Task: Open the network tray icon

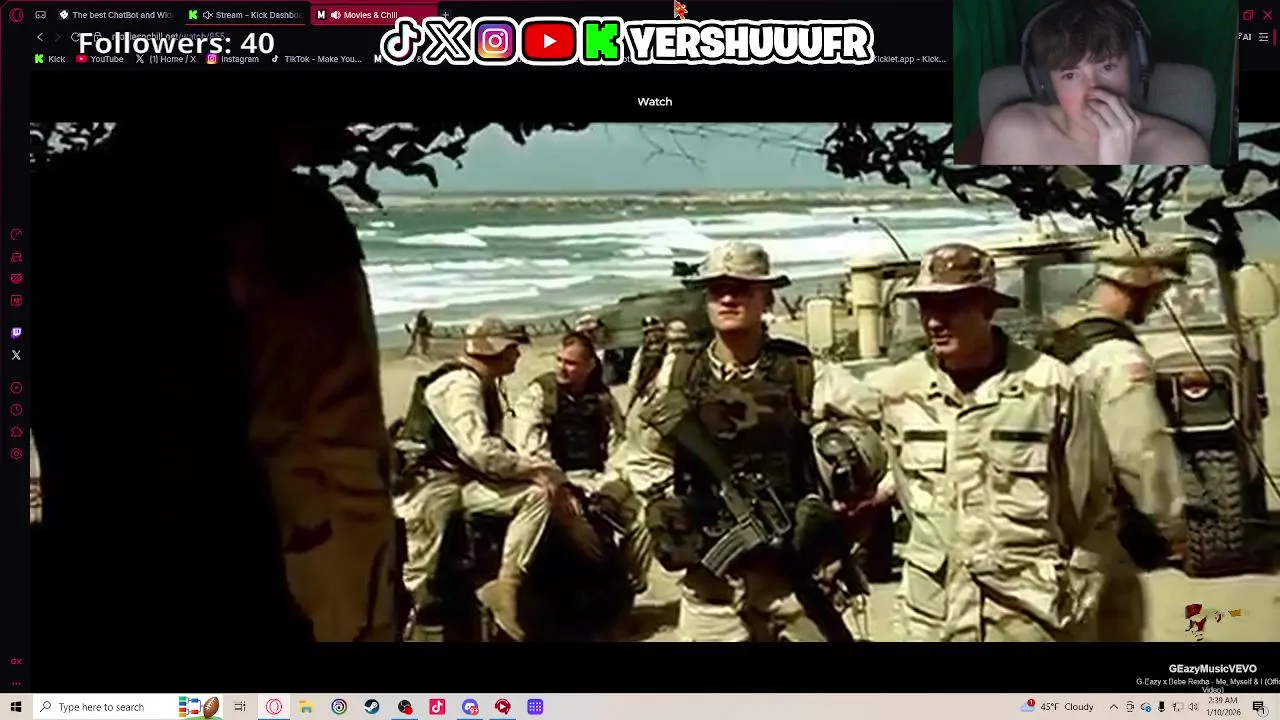Action: (x=1176, y=707)
